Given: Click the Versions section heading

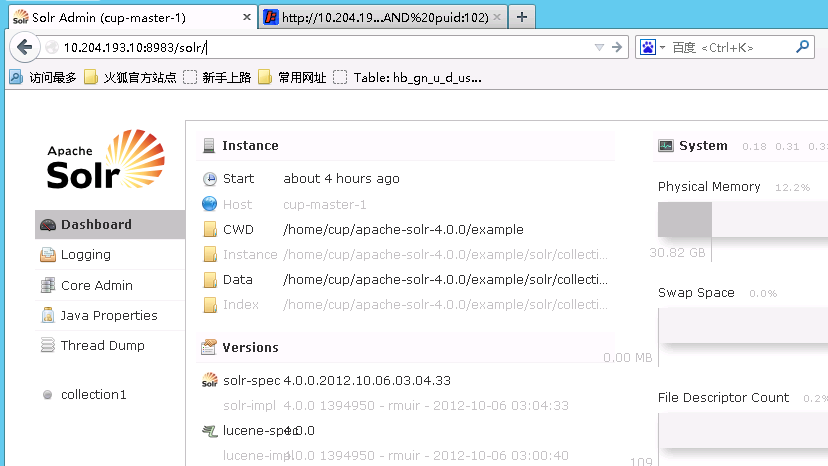Looking at the screenshot, I should point(250,347).
